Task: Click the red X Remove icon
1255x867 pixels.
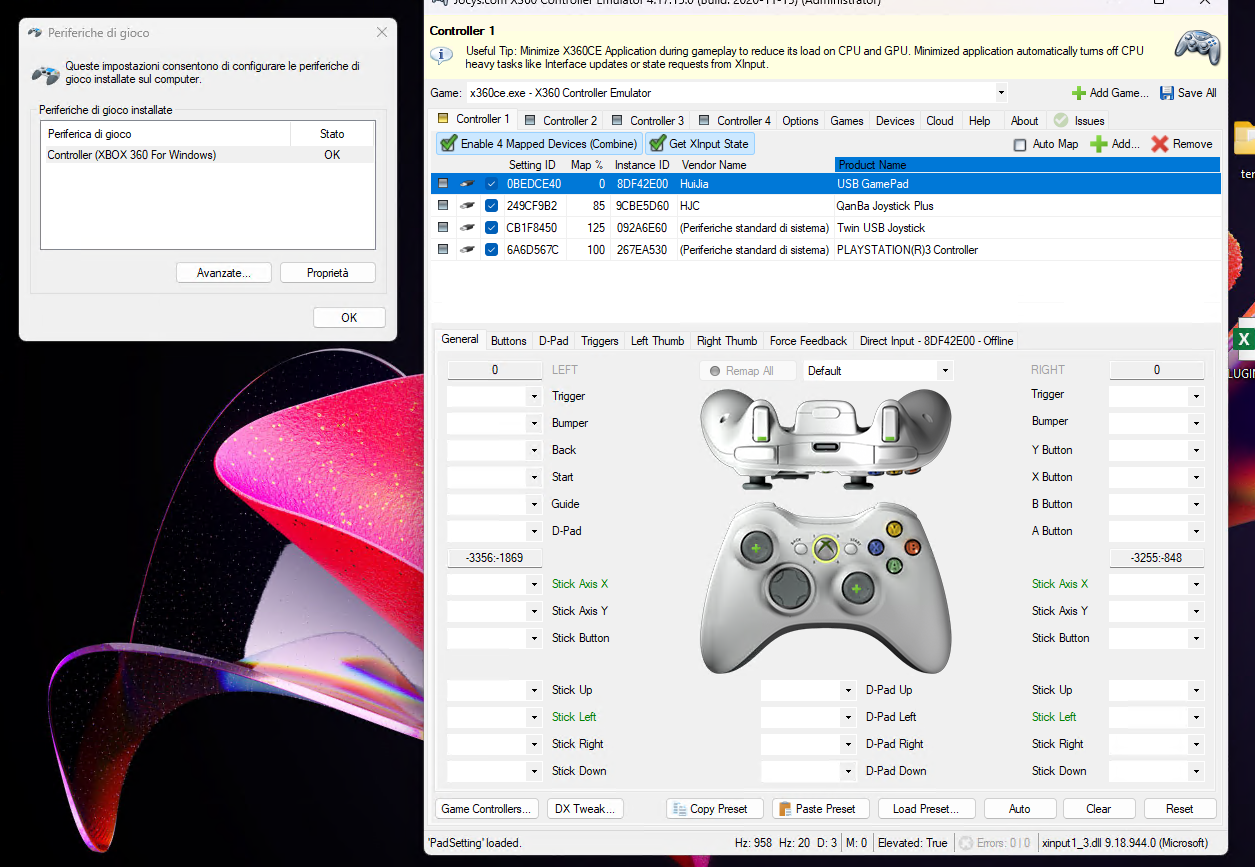Action: 1159,144
